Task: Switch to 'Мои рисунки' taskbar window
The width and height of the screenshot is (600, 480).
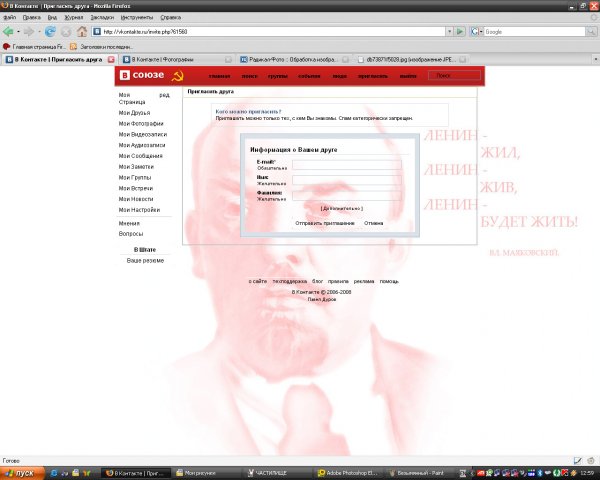Action: point(209,473)
